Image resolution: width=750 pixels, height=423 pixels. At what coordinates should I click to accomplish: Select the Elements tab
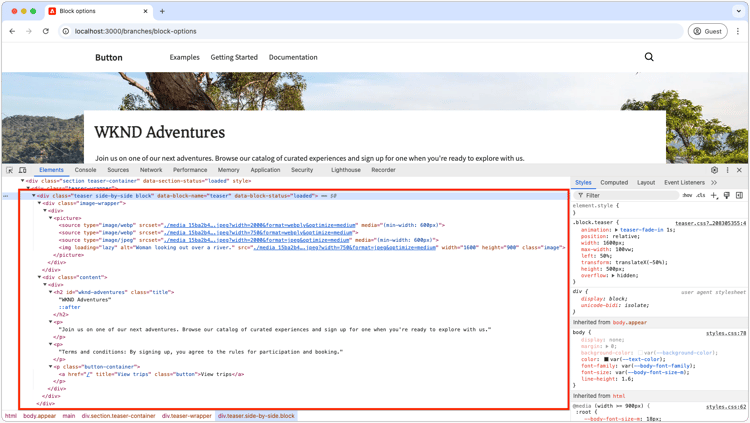tap(51, 170)
